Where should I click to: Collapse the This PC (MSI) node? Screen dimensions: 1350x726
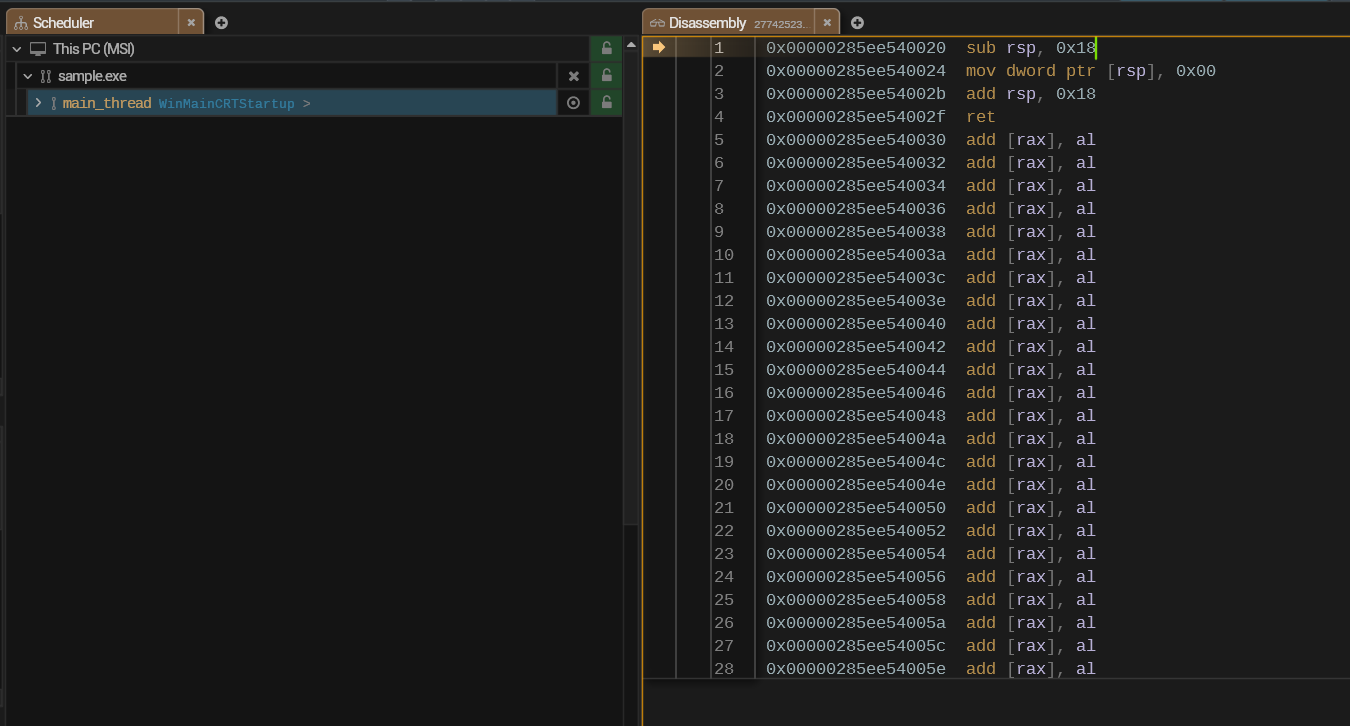tap(15, 49)
